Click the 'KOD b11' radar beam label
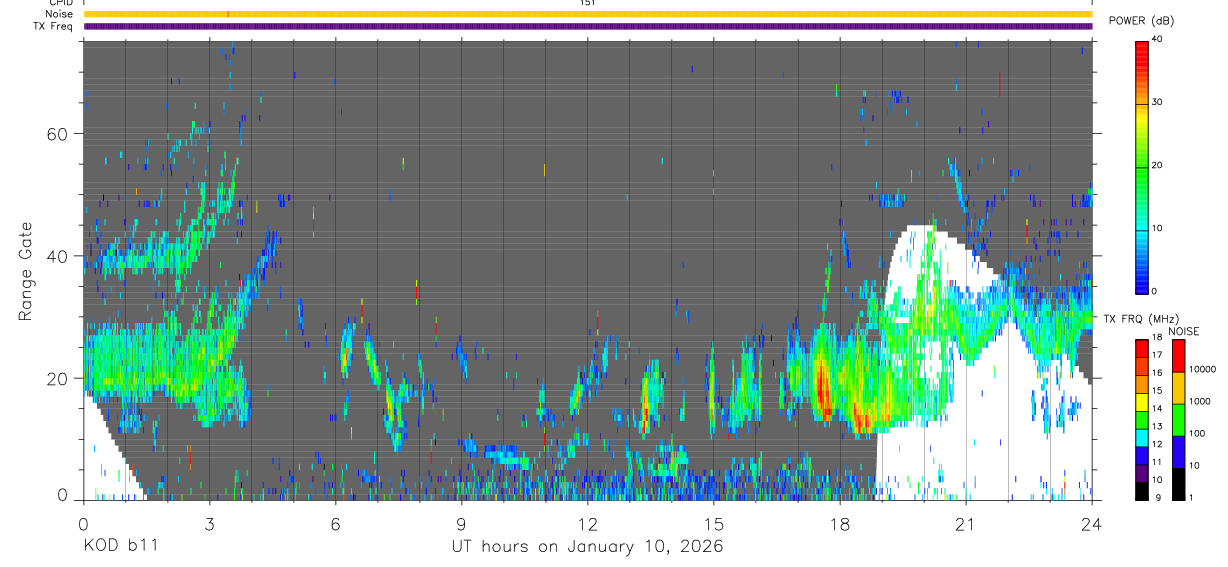The image size is (1228, 567). [x=120, y=546]
